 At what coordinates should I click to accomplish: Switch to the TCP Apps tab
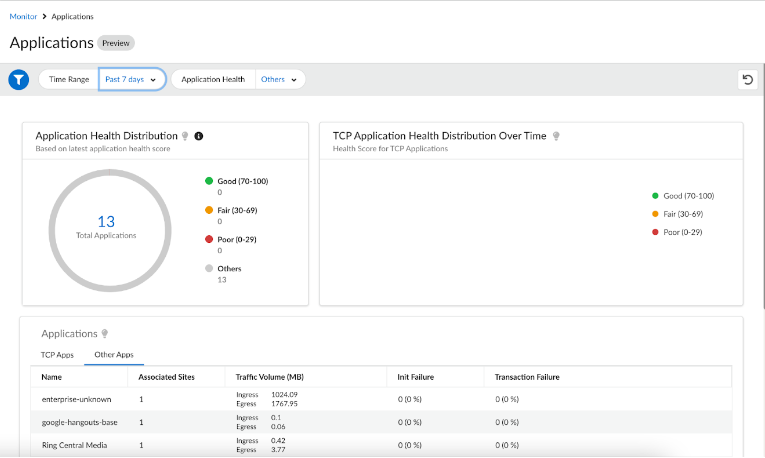[56, 355]
